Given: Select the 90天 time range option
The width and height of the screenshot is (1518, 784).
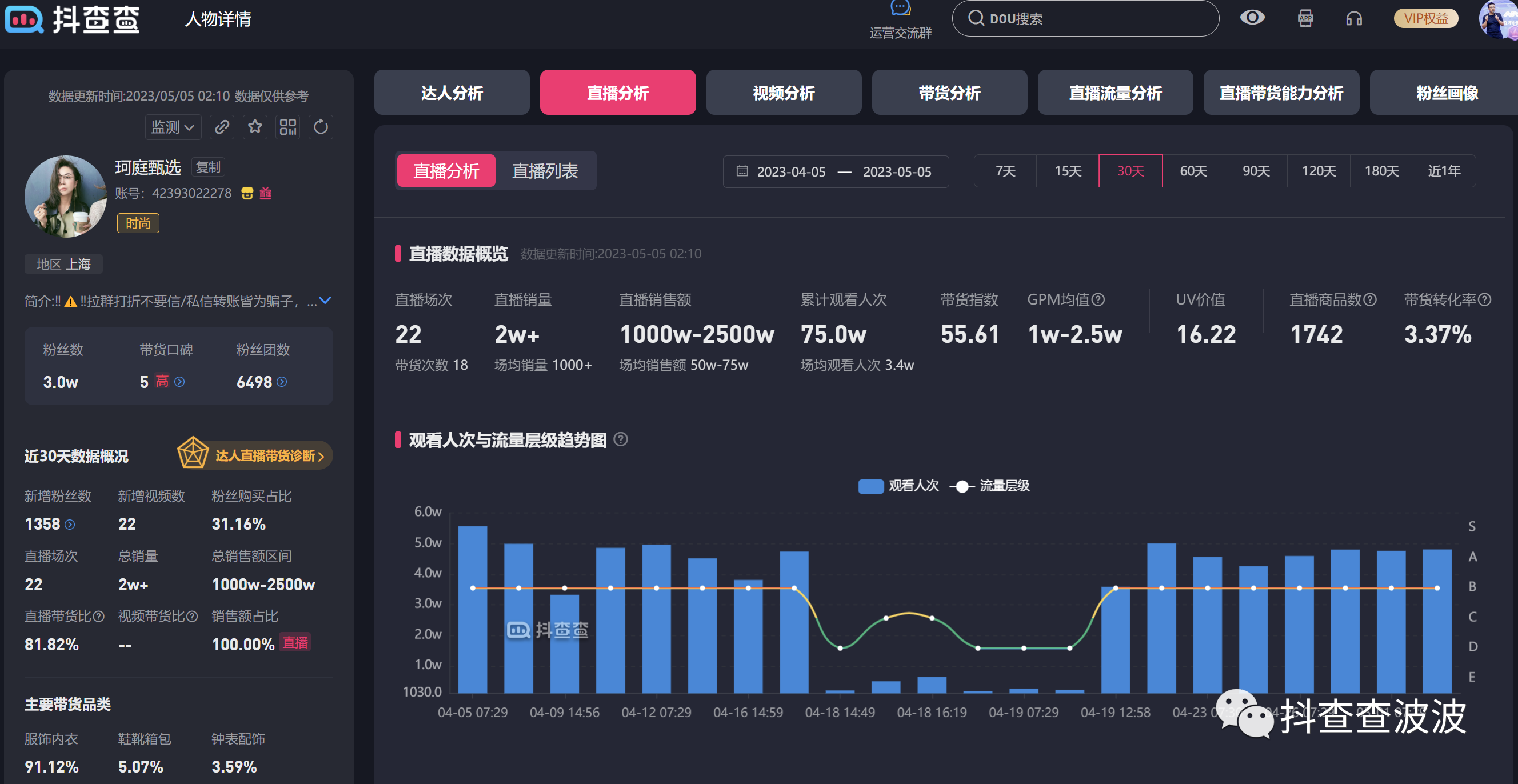Looking at the screenshot, I should [x=1256, y=171].
